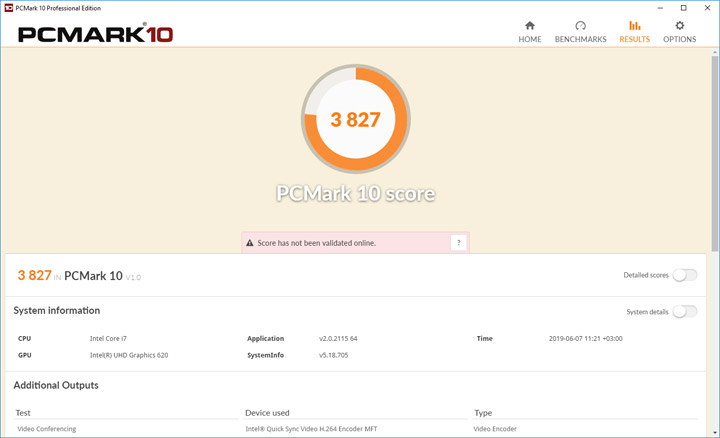This screenshot has height=438, width=720.
Task: Click the 'SystemInfo' label
Action: click(x=265, y=355)
